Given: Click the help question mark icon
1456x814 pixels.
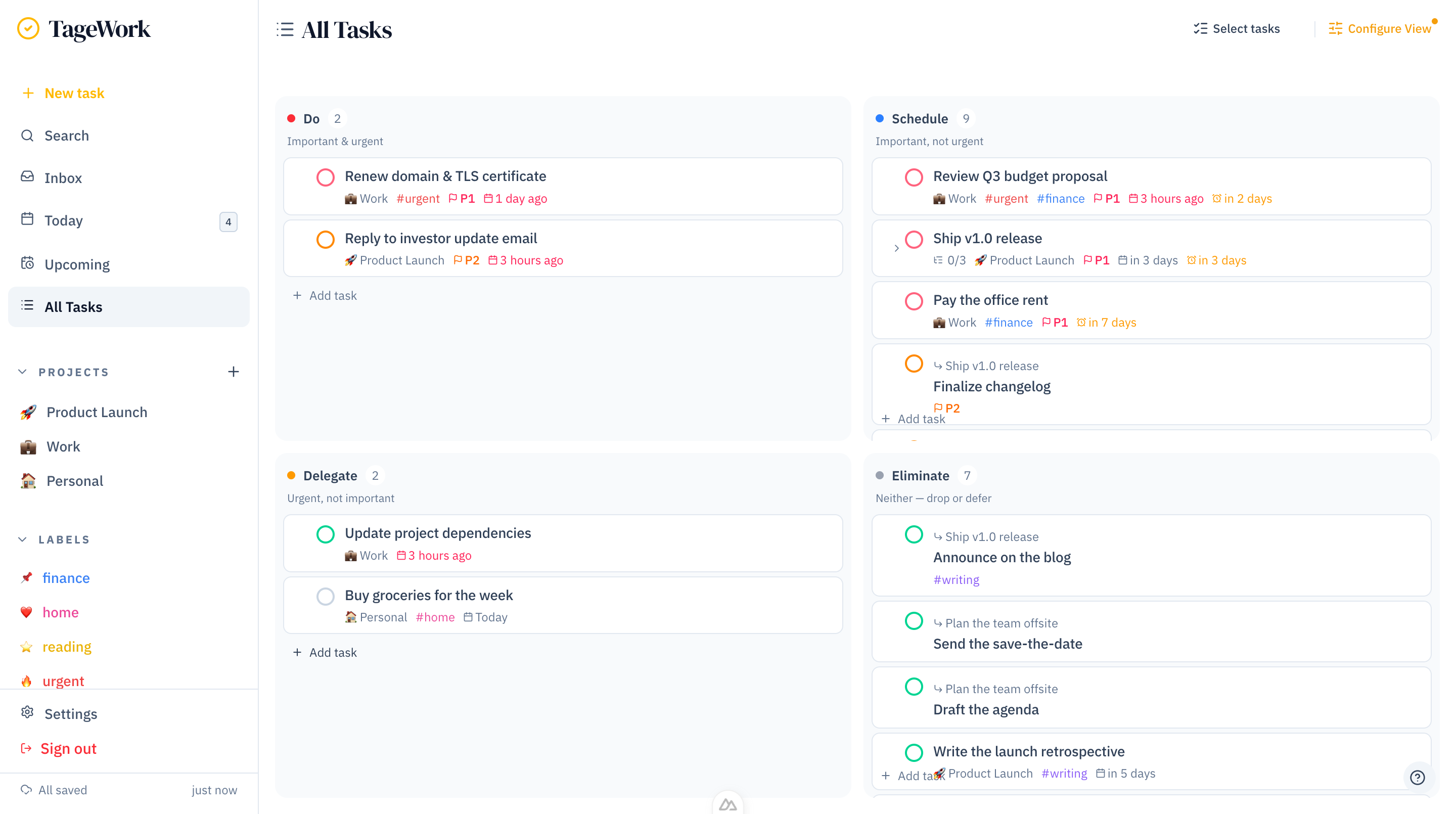Looking at the screenshot, I should pyautogui.click(x=1418, y=778).
